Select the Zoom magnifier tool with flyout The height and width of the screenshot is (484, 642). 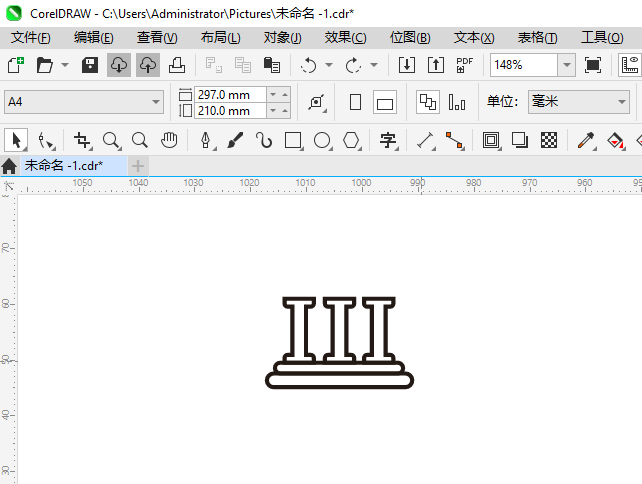[111, 140]
